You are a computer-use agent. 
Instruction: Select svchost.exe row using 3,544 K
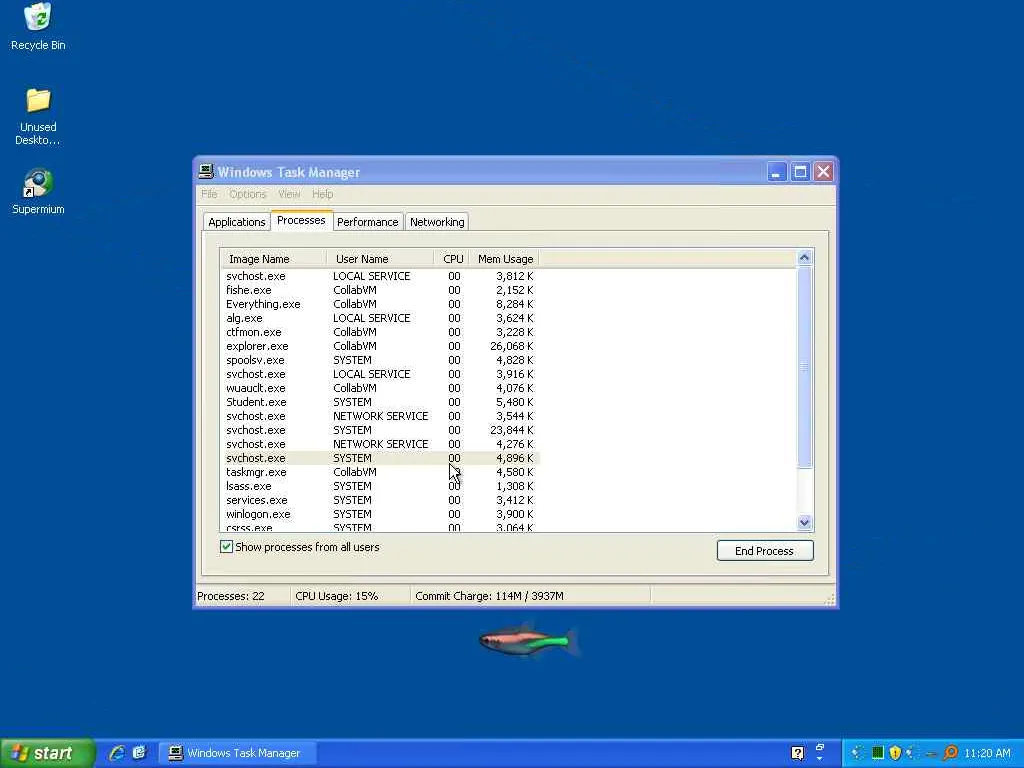click(x=380, y=416)
